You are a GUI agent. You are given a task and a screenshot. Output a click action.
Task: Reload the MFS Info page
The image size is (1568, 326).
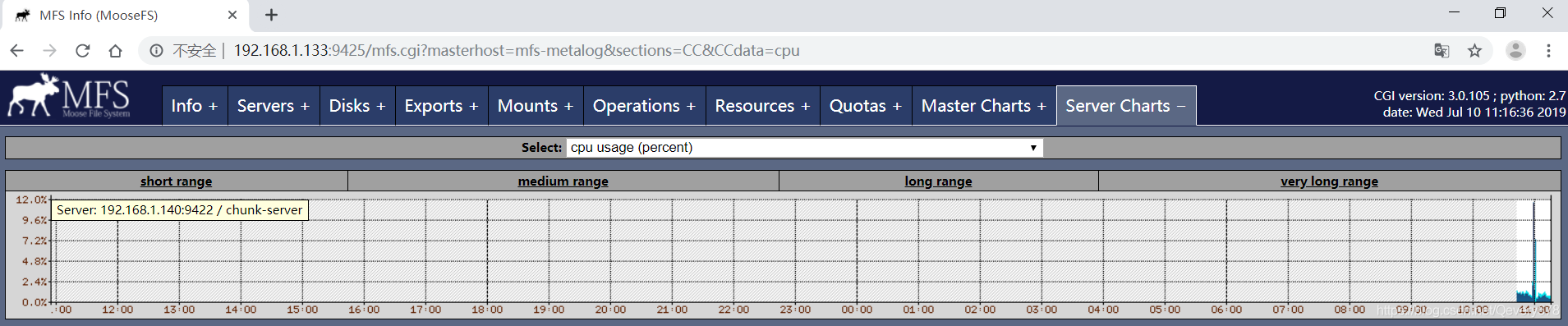[x=82, y=51]
